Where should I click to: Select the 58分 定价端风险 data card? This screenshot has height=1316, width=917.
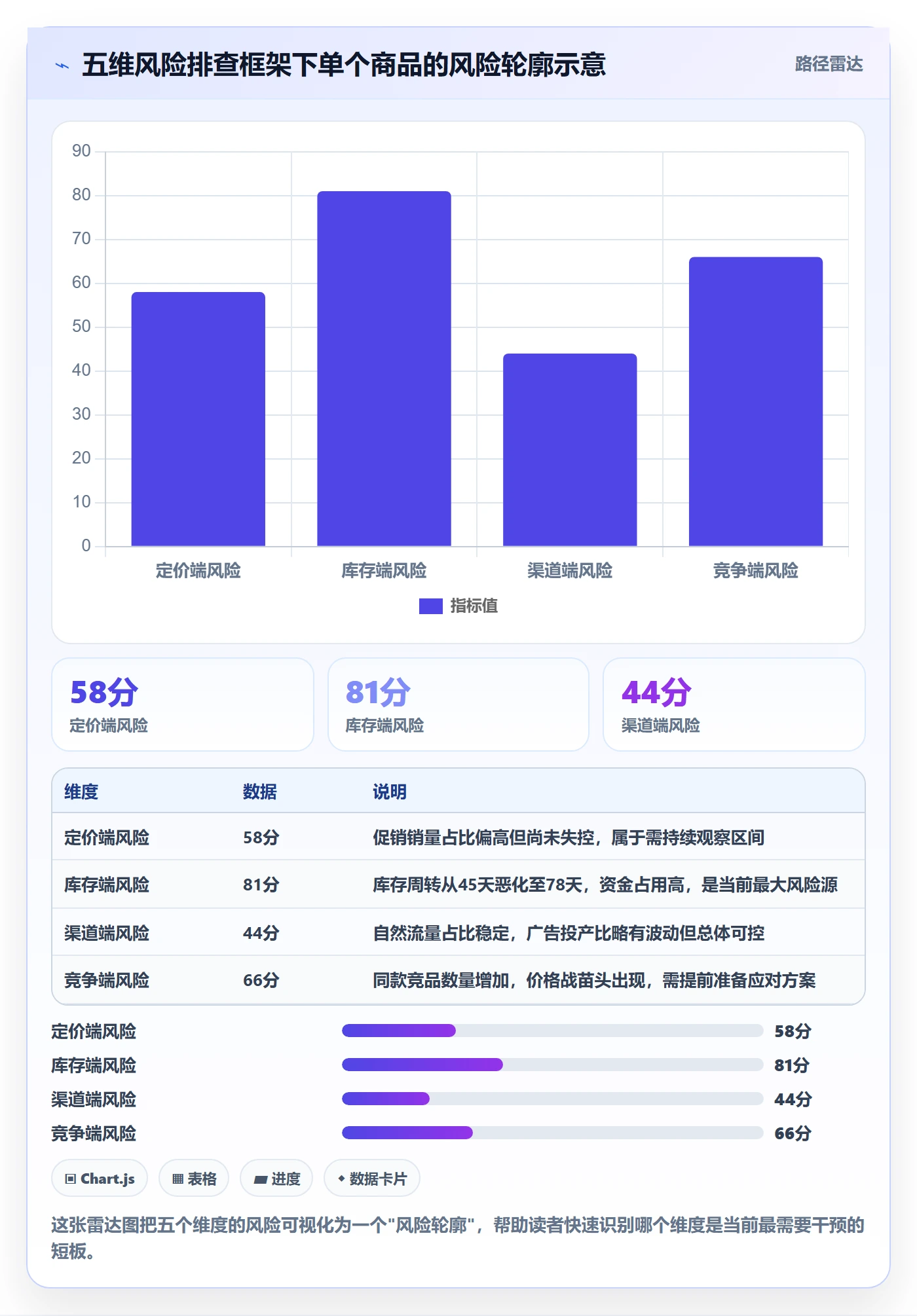pyautogui.click(x=183, y=704)
